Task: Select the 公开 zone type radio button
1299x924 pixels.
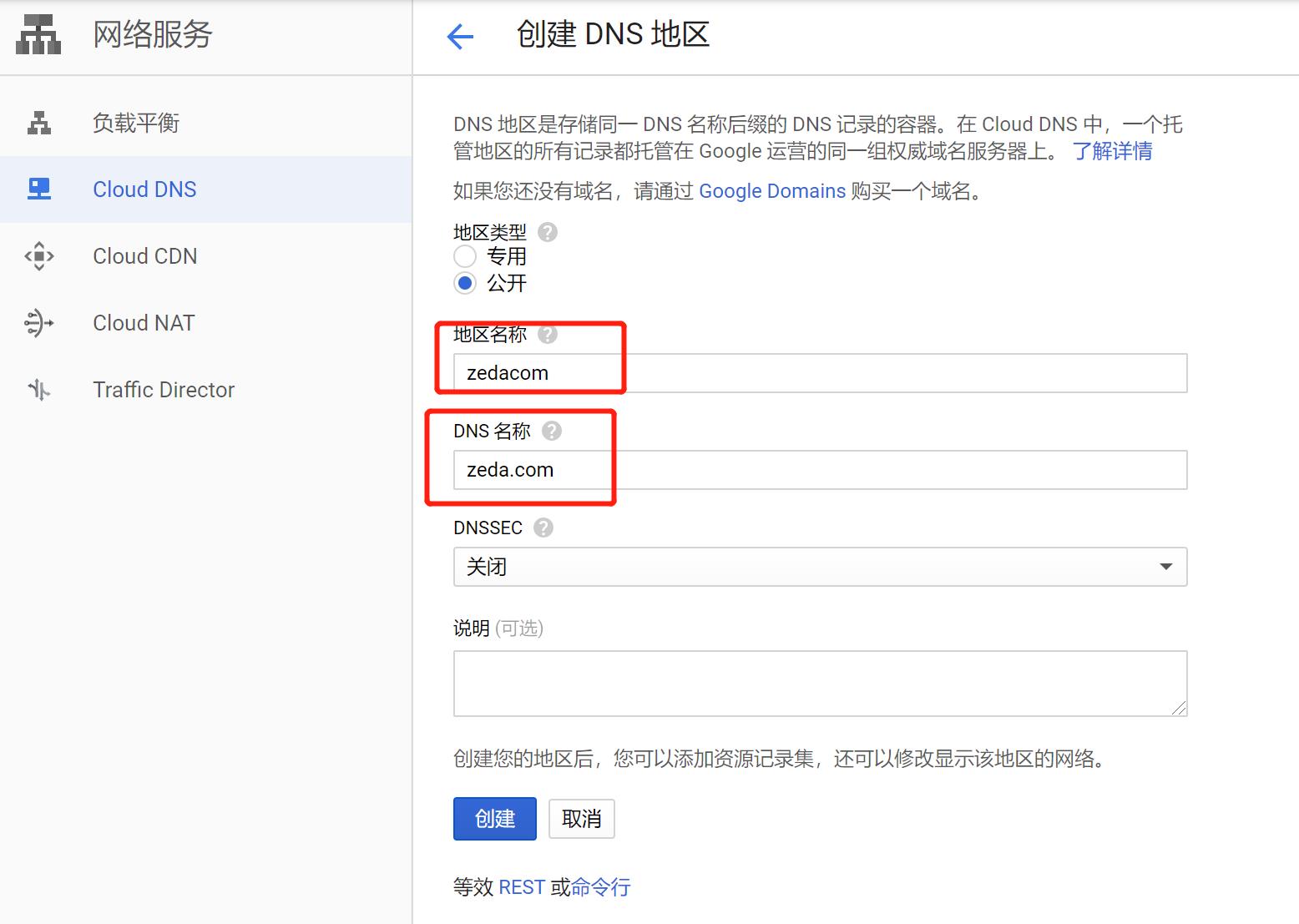Action: [465, 283]
